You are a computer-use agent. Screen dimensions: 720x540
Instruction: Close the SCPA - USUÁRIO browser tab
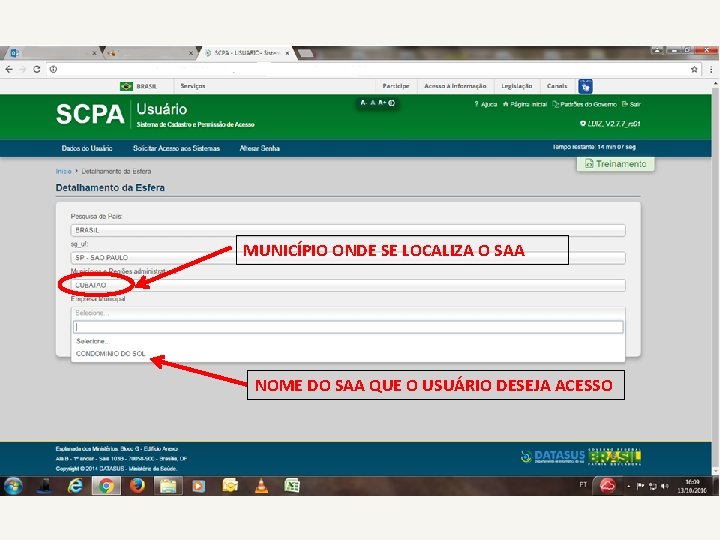[287, 53]
